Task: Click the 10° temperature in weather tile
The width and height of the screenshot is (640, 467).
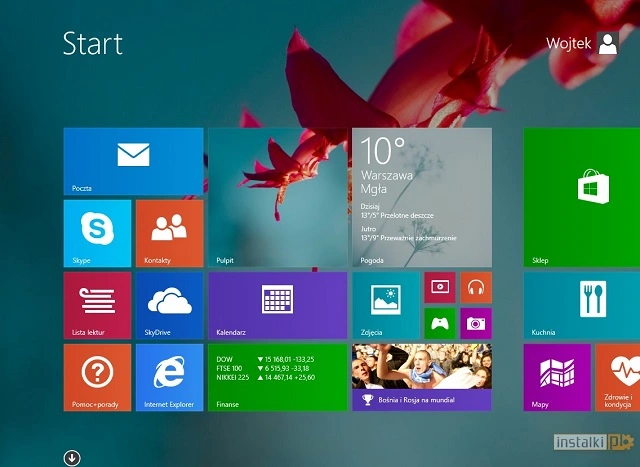Action: click(x=383, y=151)
